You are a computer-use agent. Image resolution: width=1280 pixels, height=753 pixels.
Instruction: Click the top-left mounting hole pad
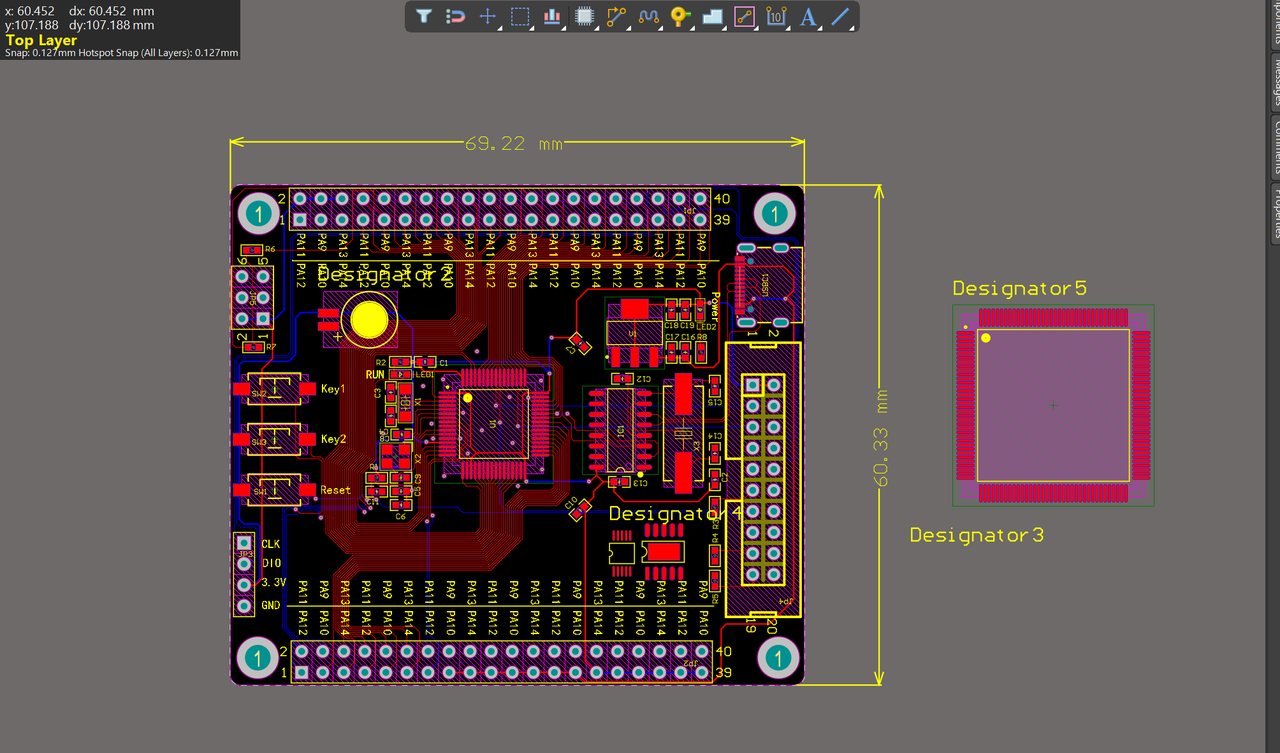[259, 213]
